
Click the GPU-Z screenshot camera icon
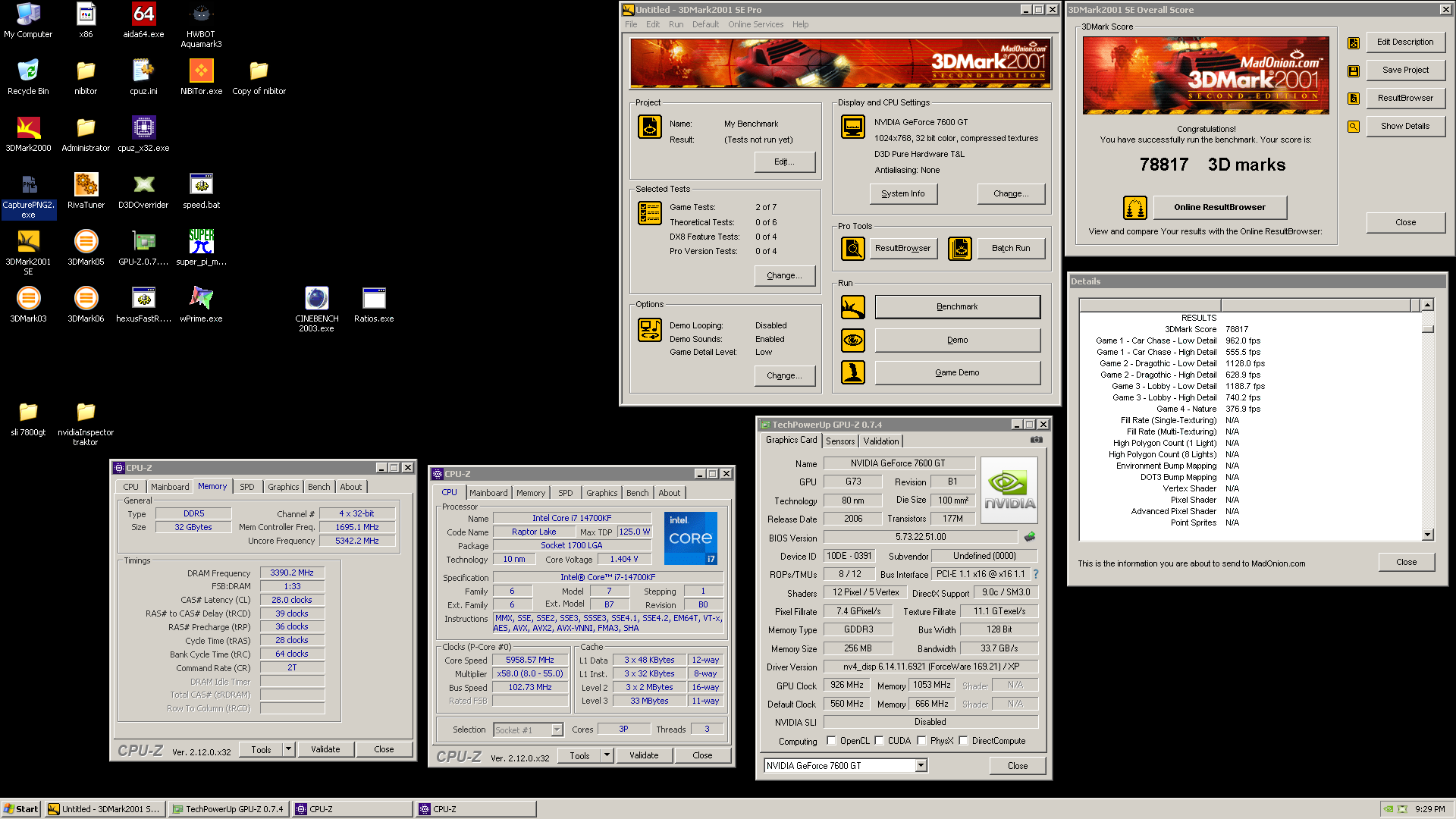click(x=1037, y=440)
